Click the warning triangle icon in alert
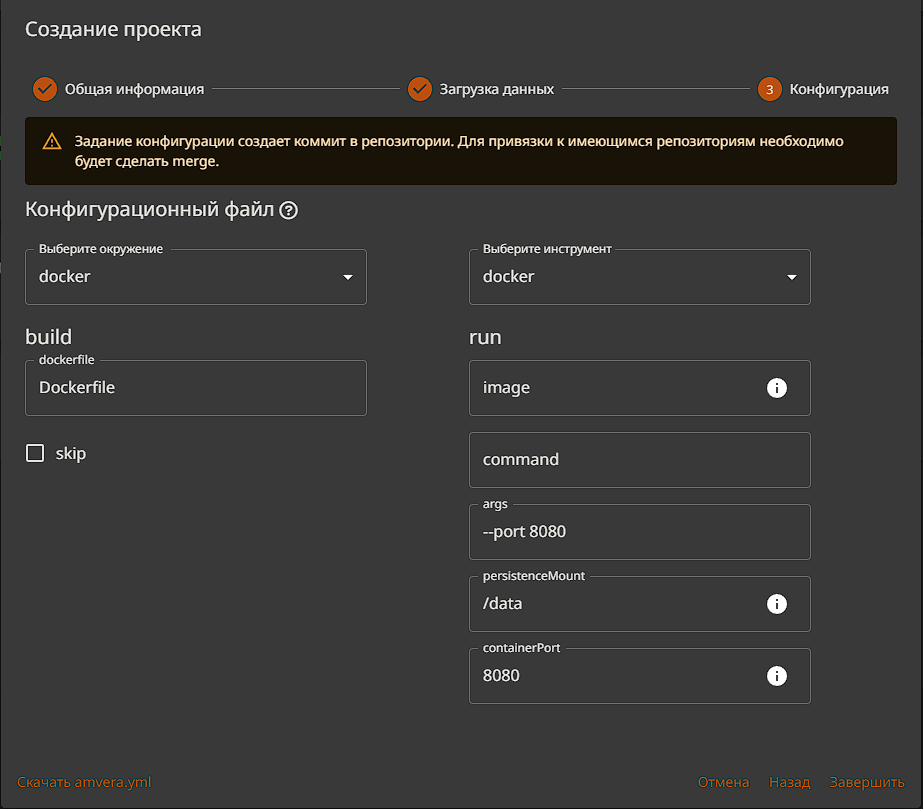 [52, 142]
